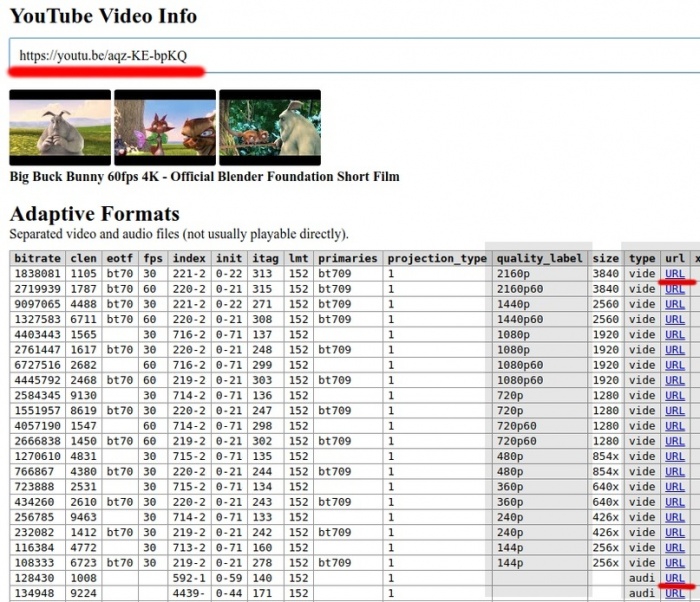Open URL link for itag 271 row

coord(675,304)
